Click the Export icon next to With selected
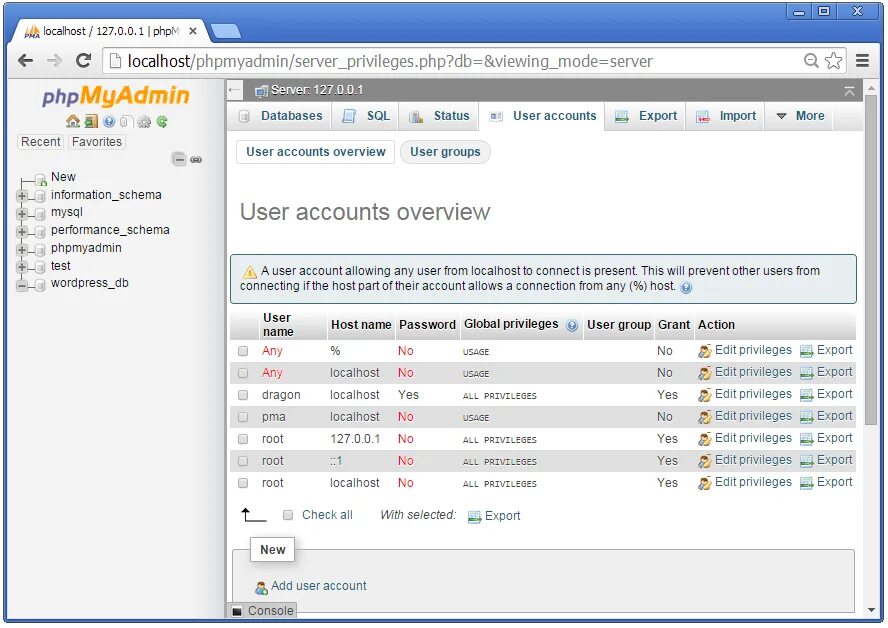888x628 pixels. 474,516
